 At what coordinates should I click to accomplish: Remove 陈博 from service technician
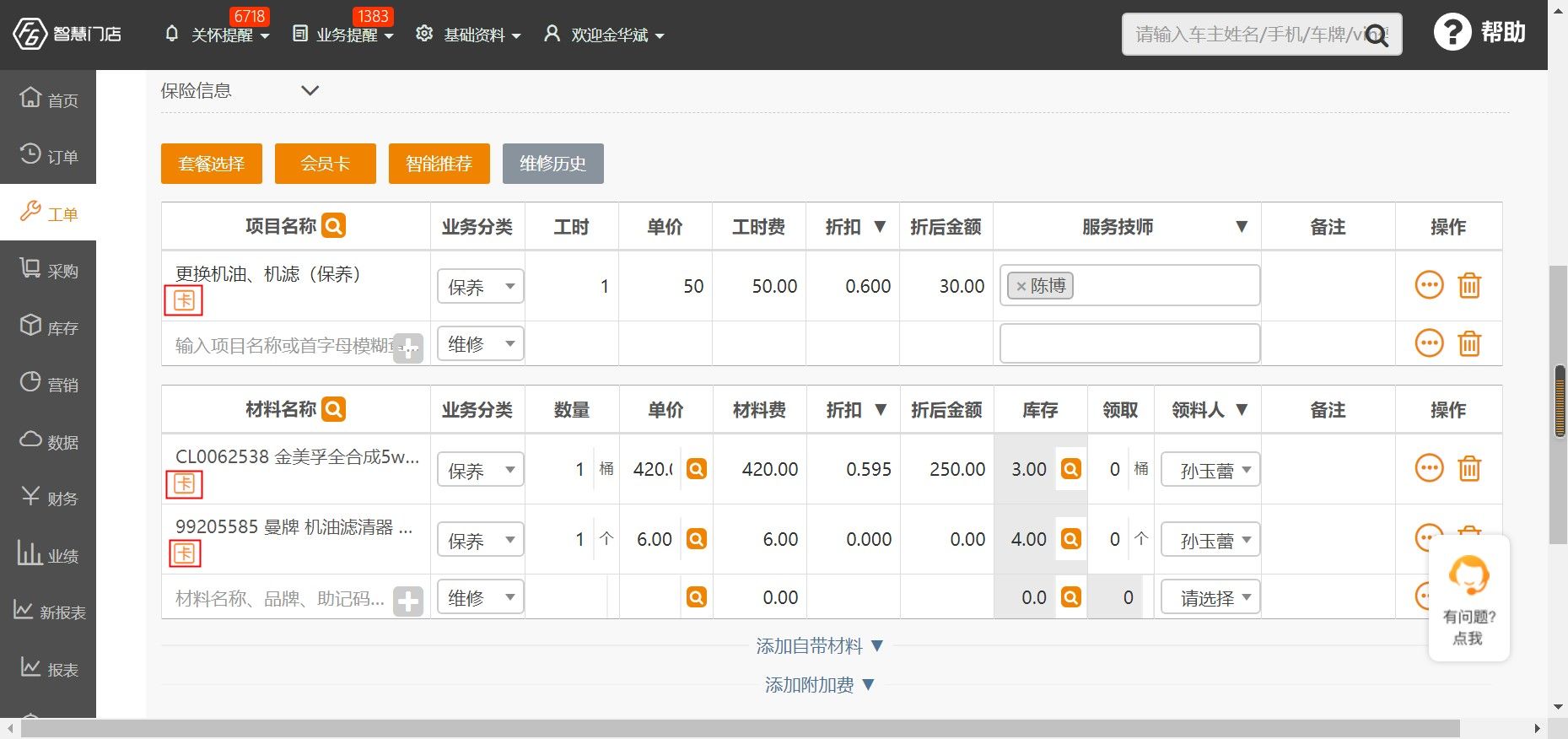(x=1021, y=286)
